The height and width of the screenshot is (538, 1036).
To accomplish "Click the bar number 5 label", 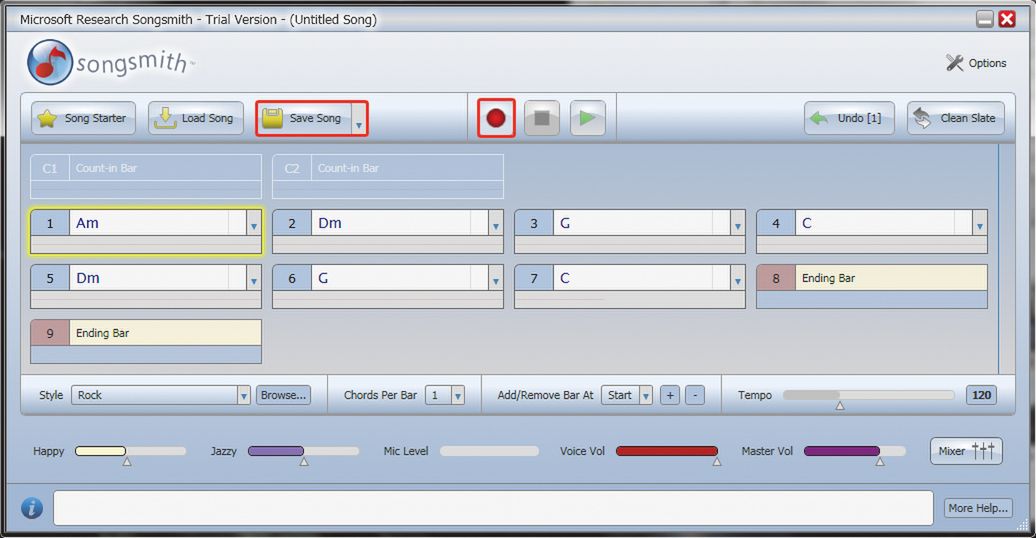I will (50, 278).
